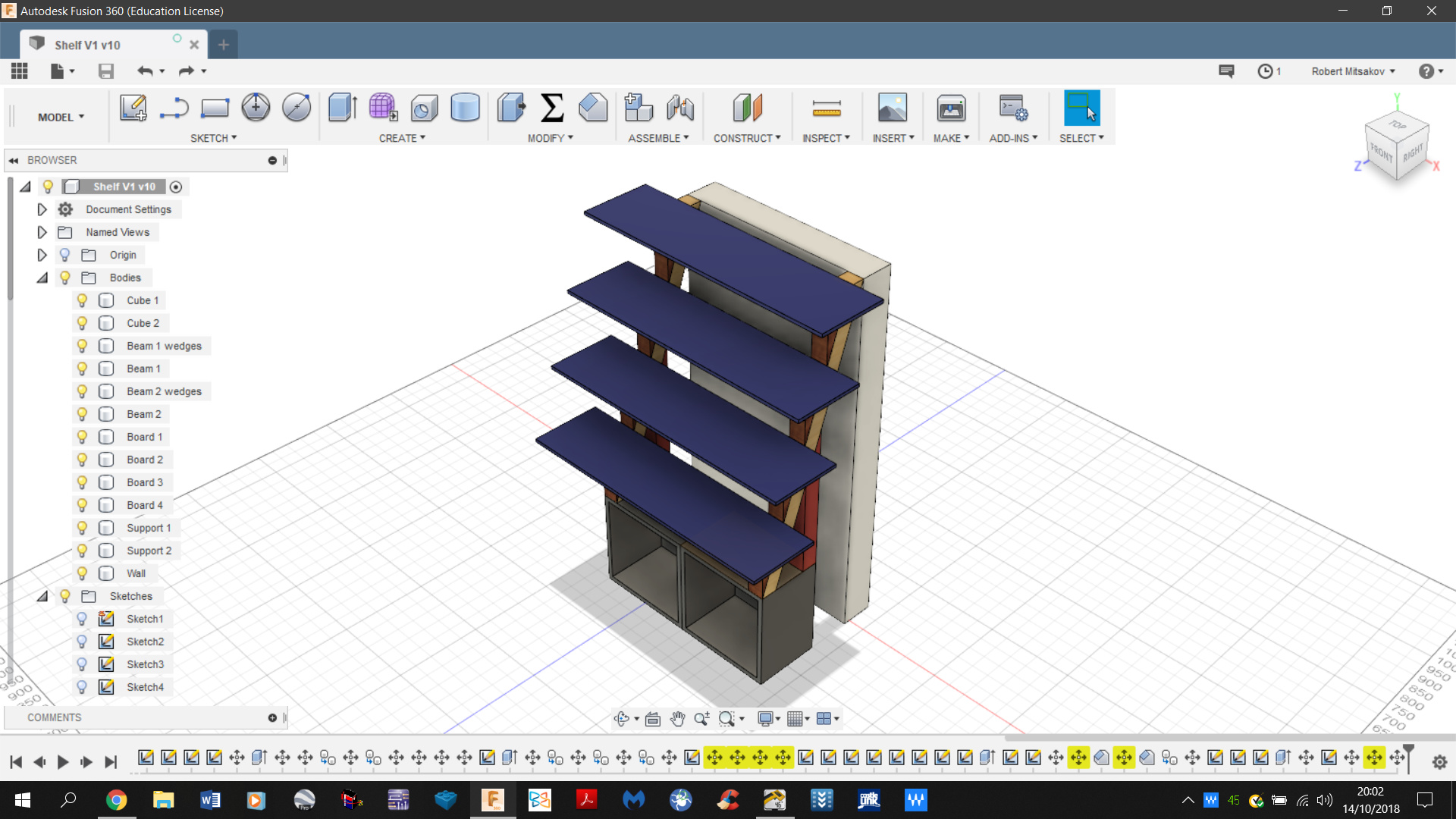
Task: Expand the Document Settings node
Action: [x=42, y=209]
